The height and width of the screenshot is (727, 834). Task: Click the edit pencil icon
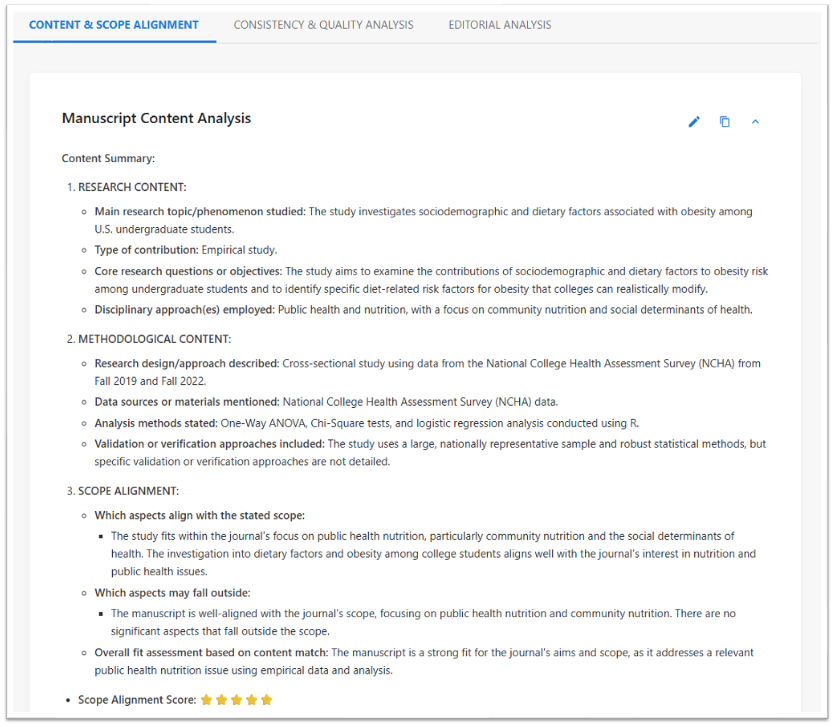694,121
